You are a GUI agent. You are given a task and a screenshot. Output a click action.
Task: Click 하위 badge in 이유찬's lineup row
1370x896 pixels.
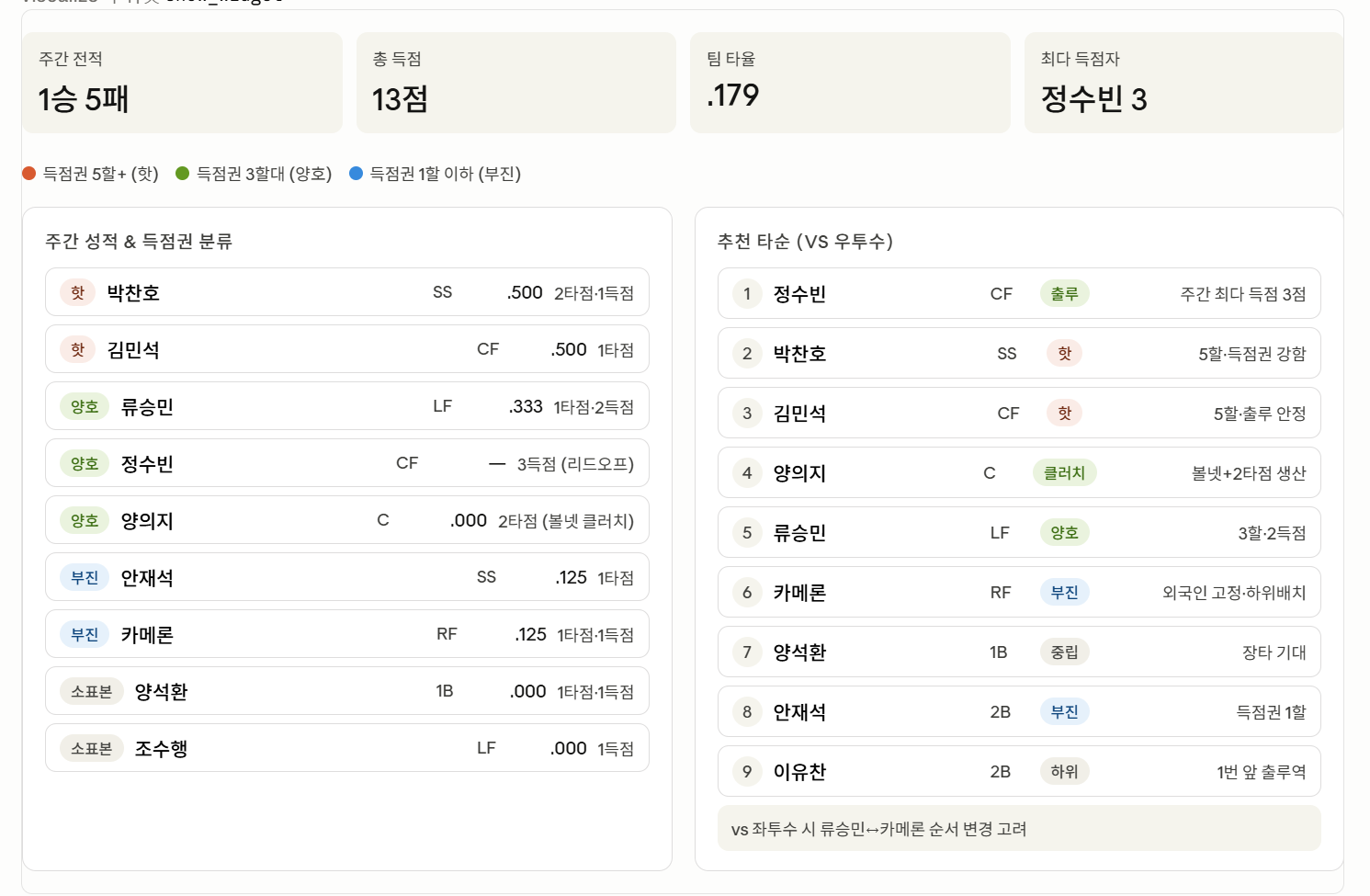coord(1065,772)
